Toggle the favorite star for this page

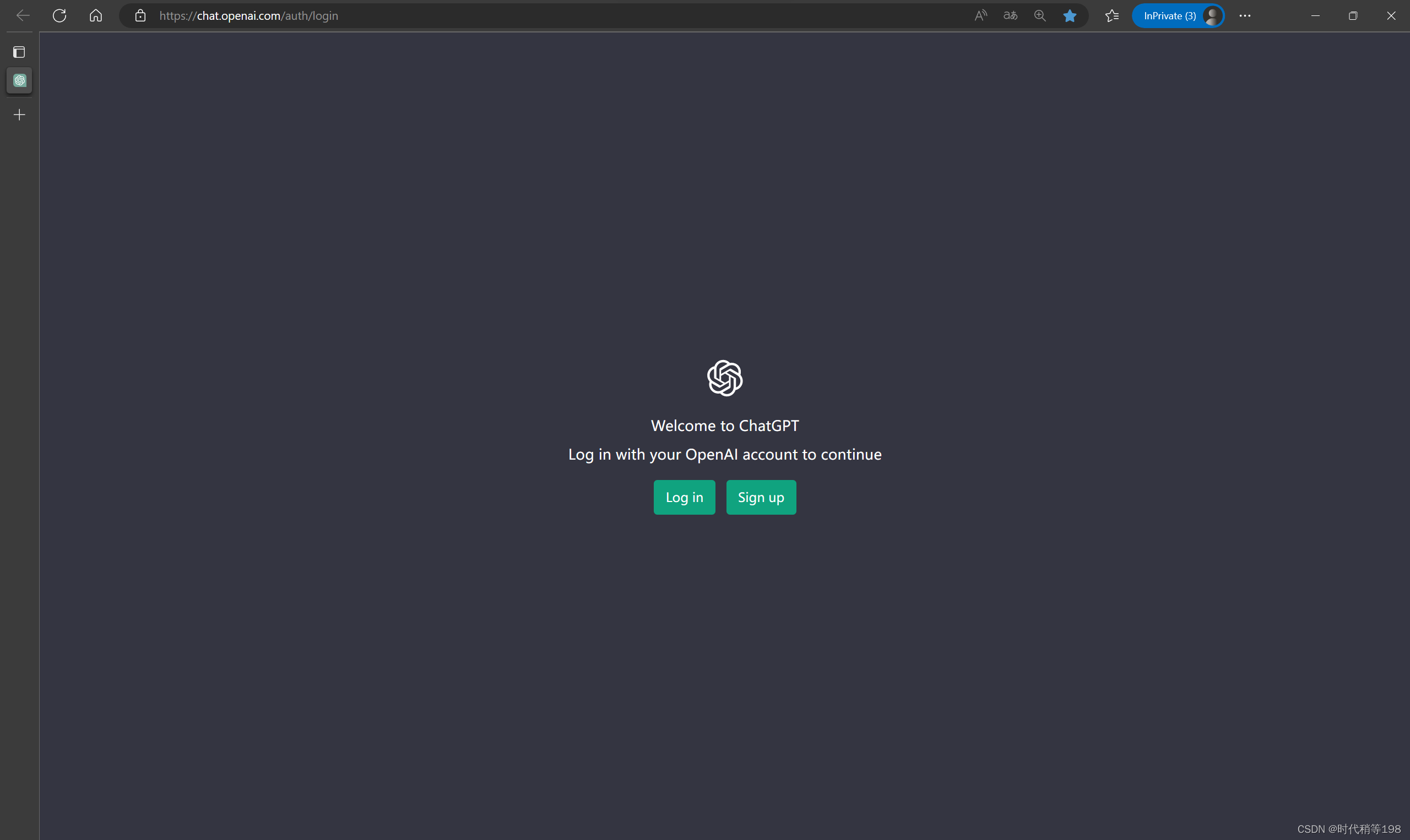pyautogui.click(x=1069, y=16)
